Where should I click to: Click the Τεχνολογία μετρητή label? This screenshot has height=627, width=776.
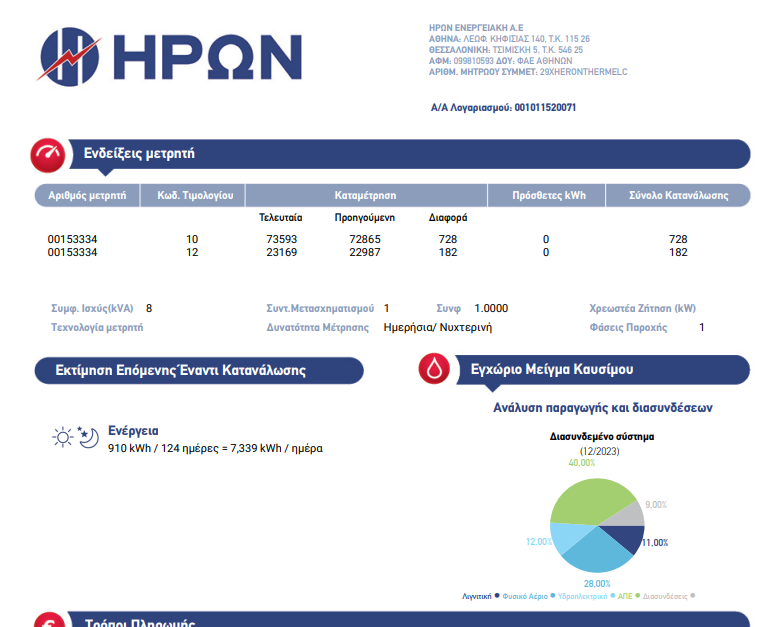[x=97, y=328]
